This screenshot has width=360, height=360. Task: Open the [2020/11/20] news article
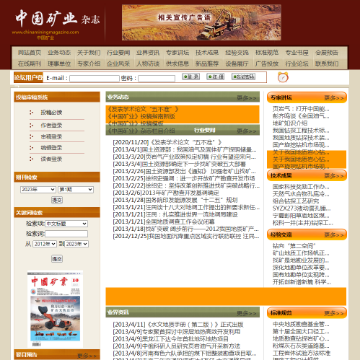[x=167, y=142]
